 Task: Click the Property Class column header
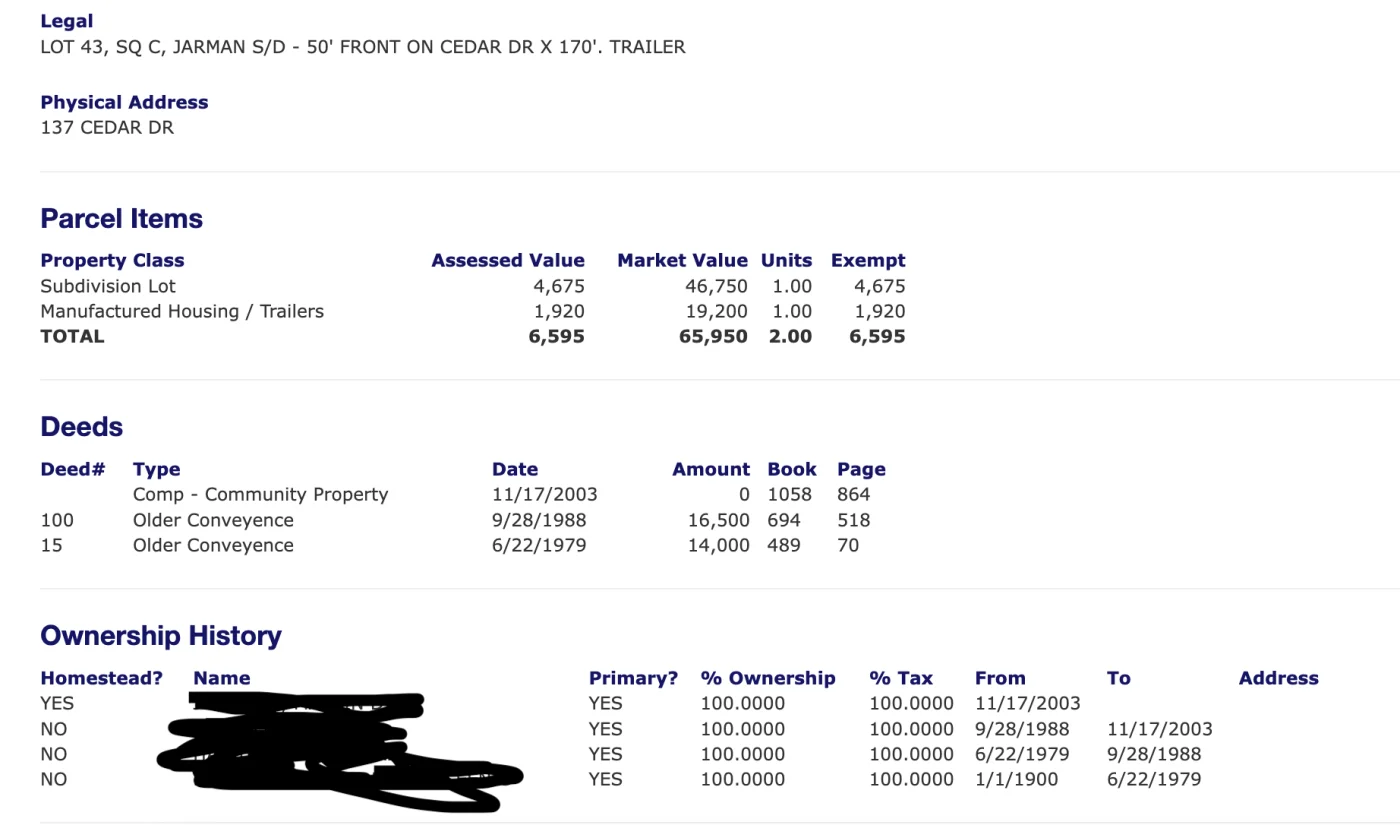tap(112, 261)
